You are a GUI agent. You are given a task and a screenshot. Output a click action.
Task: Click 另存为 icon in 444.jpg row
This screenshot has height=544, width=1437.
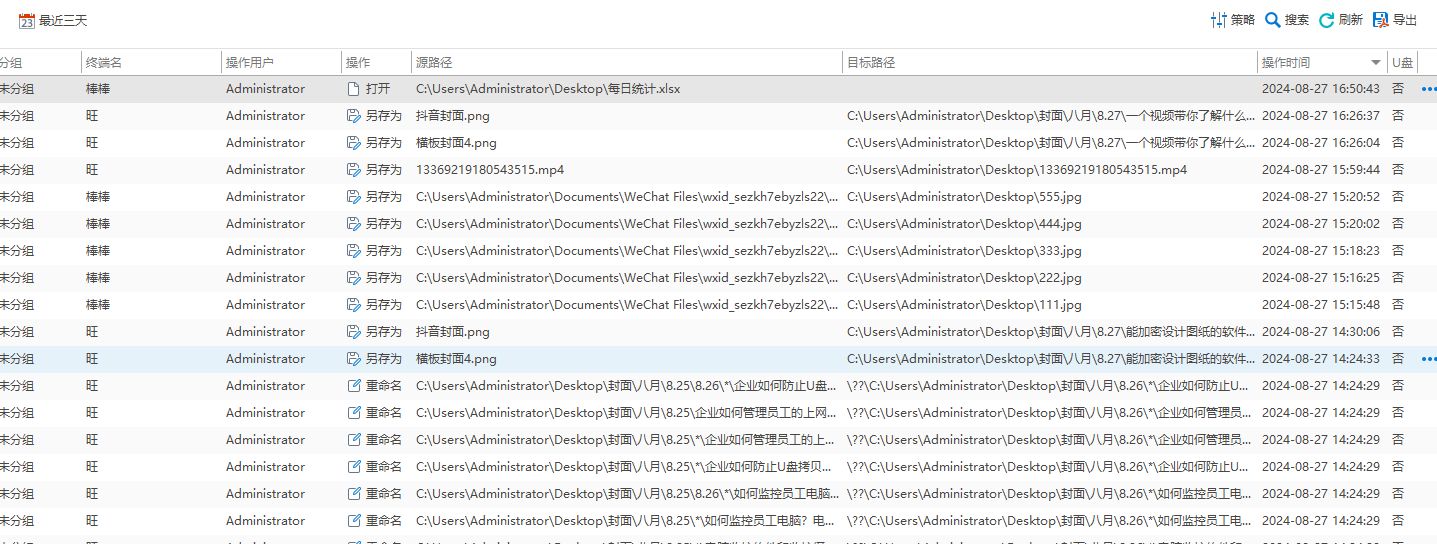point(353,224)
